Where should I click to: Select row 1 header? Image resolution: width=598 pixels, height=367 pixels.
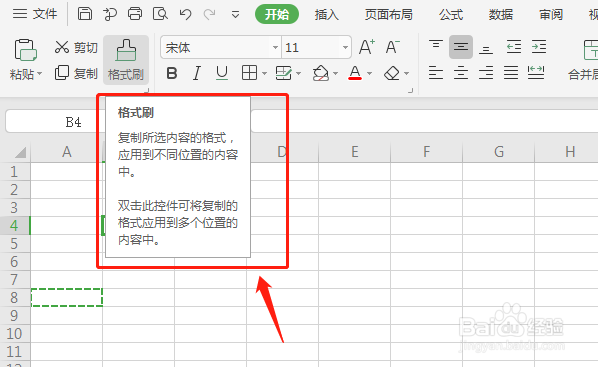(x=15, y=172)
